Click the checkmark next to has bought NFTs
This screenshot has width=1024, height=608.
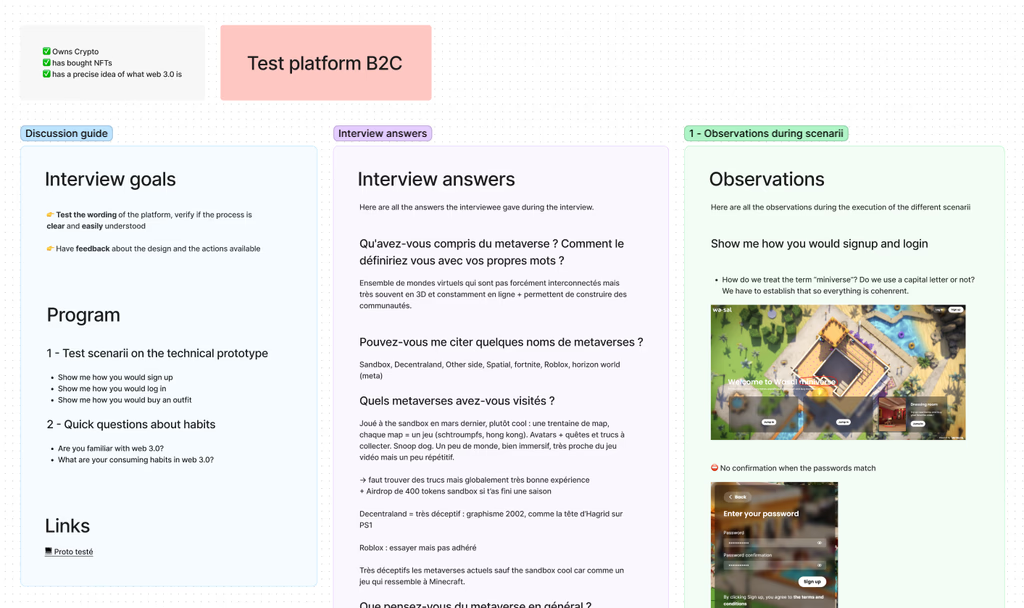(46, 63)
